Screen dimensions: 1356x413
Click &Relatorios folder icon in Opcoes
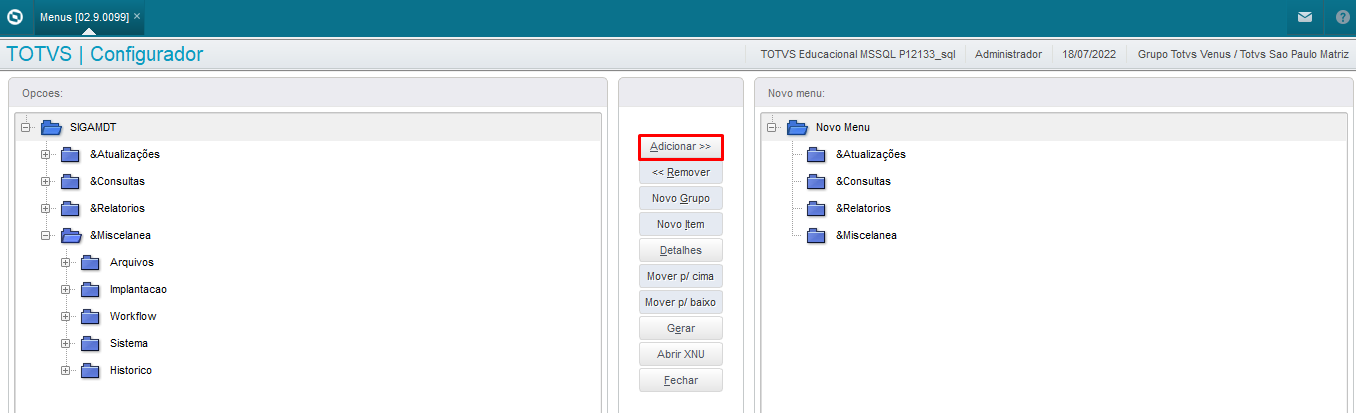click(70, 208)
